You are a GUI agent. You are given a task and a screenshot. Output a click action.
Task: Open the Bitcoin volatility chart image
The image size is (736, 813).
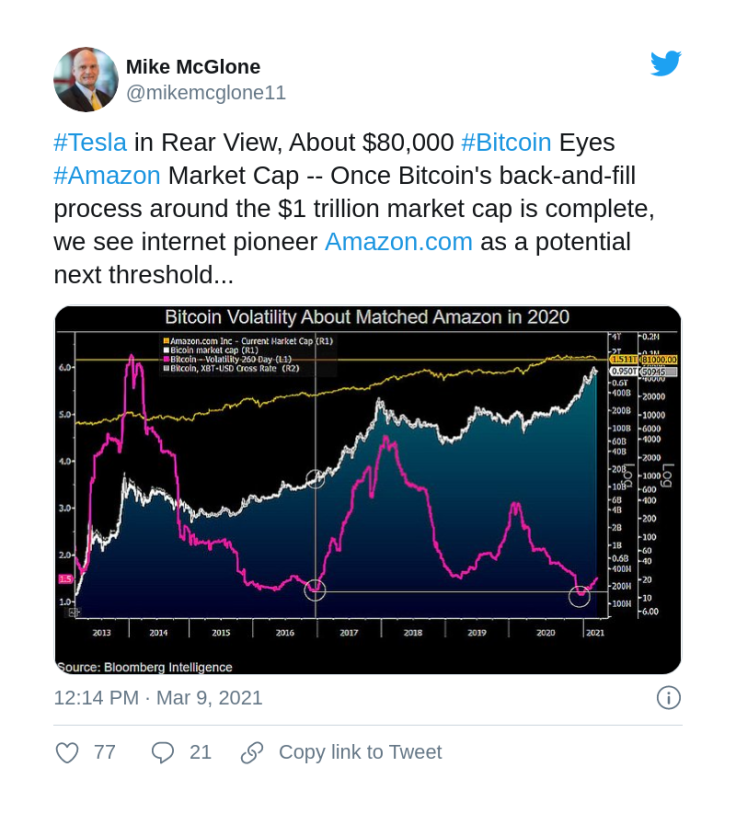pyautogui.click(x=368, y=490)
